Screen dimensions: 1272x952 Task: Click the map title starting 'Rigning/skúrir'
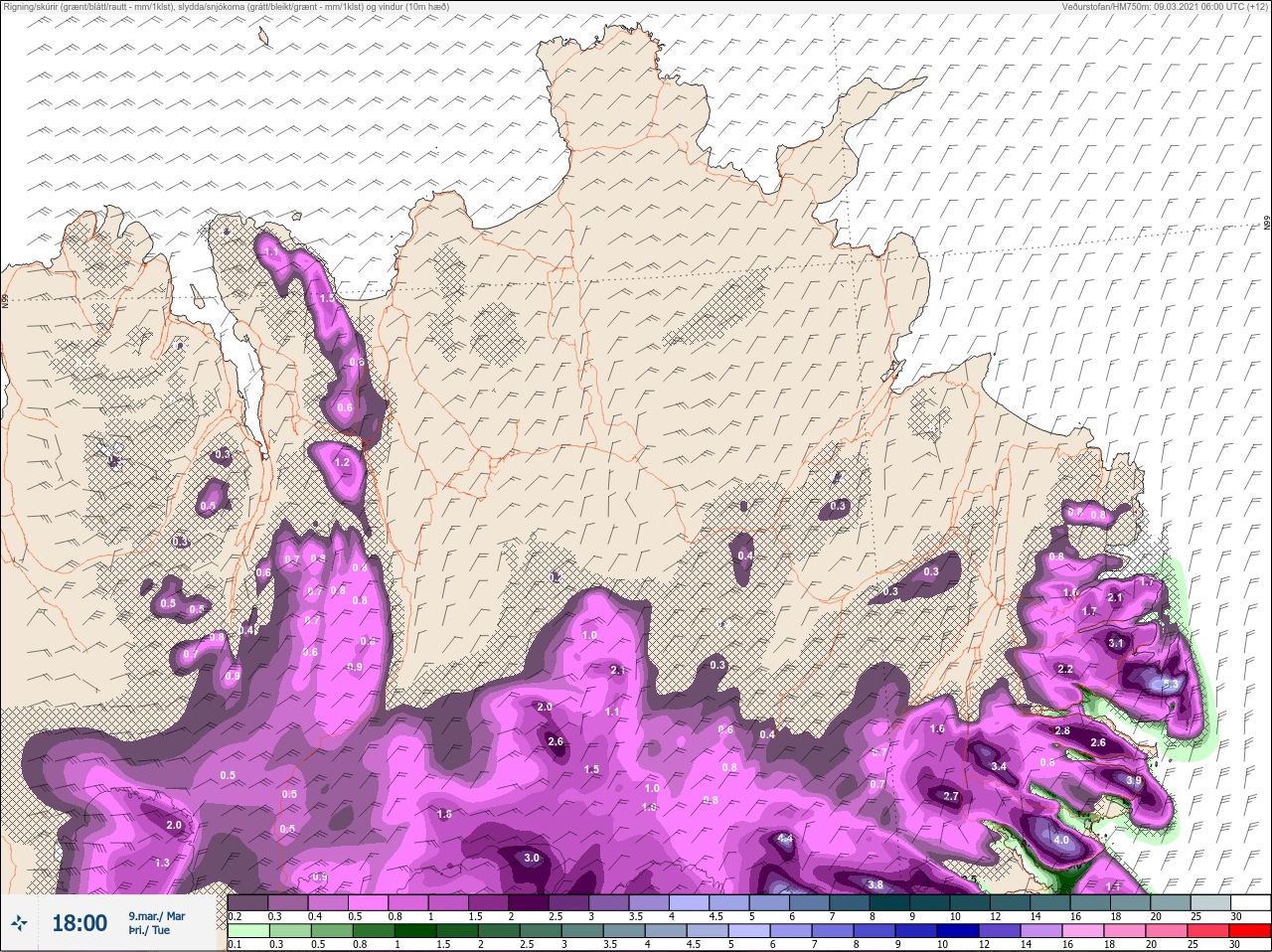pyautogui.click(x=226, y=7)
